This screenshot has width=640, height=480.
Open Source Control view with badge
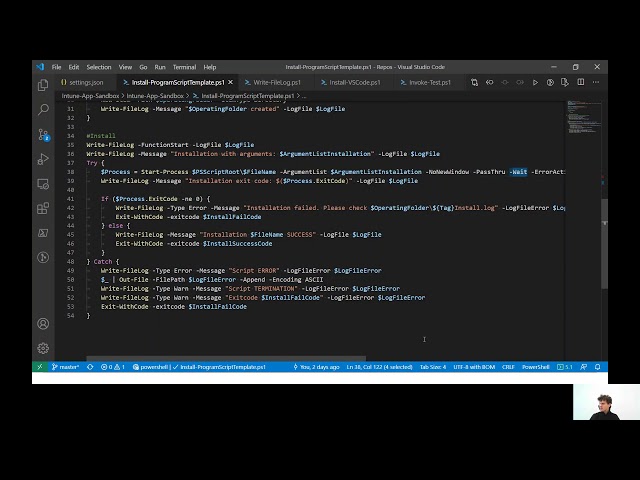(43, 135)
